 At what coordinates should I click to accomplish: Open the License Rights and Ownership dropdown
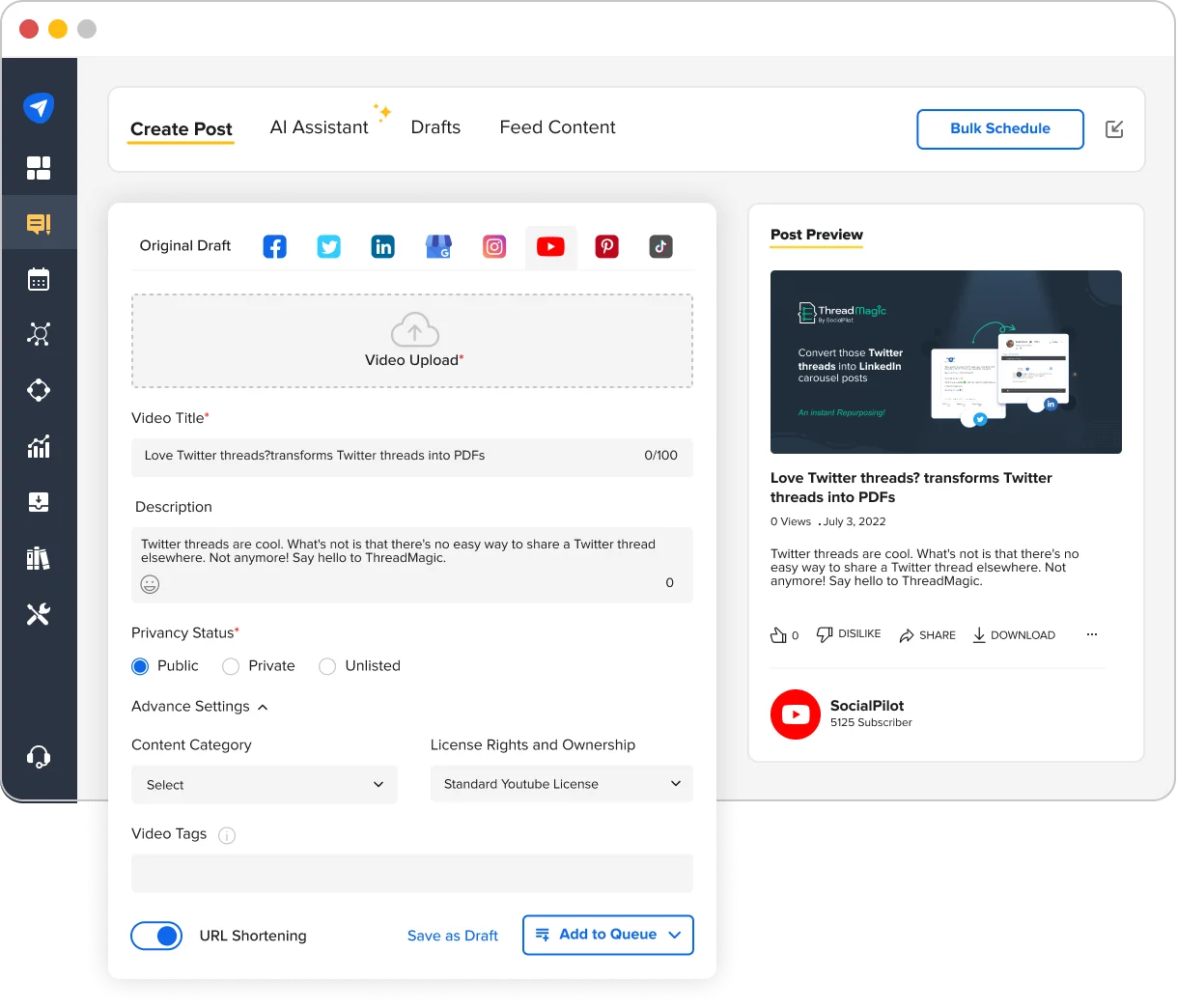(561, 784)
